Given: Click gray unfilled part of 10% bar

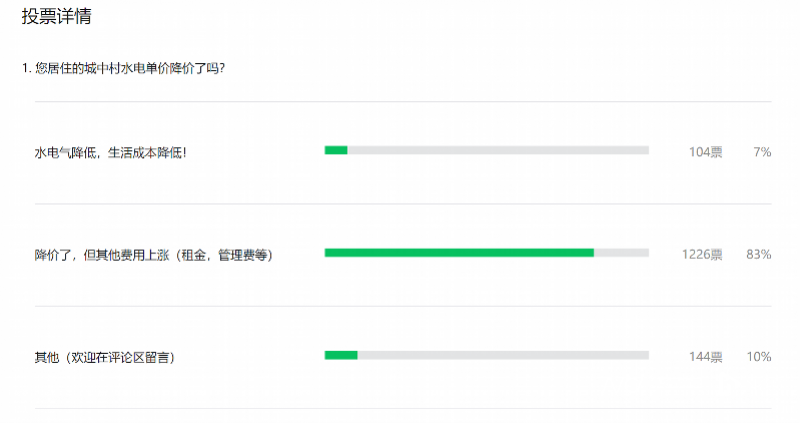Looking at the screenshot, I should click(x=503, y=355).
